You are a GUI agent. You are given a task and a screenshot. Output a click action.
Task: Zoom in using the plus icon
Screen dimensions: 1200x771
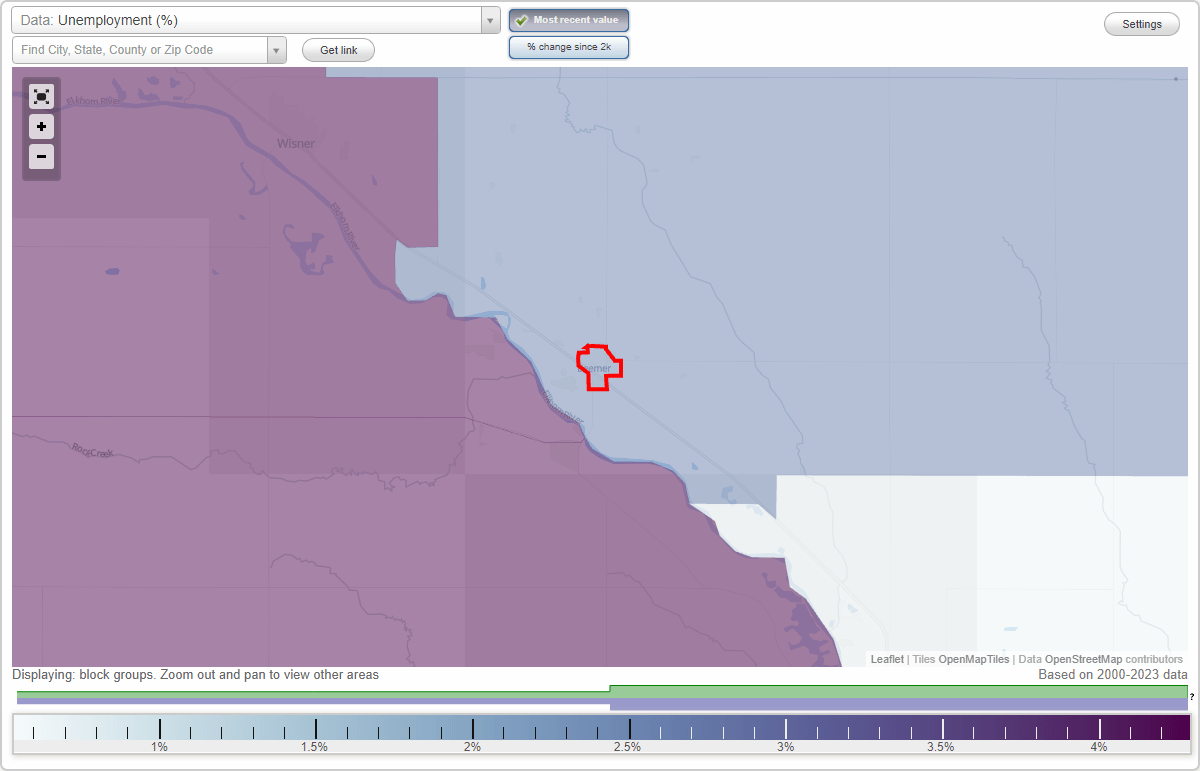pyautogui.click(x=41, y=127)
